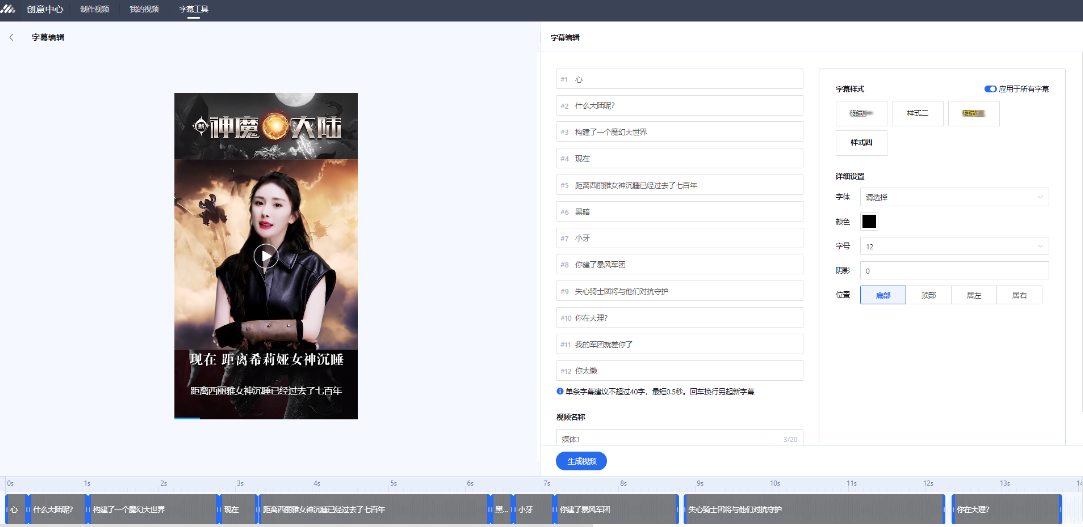
Task: Play the video preview
Action: (266, 256)
